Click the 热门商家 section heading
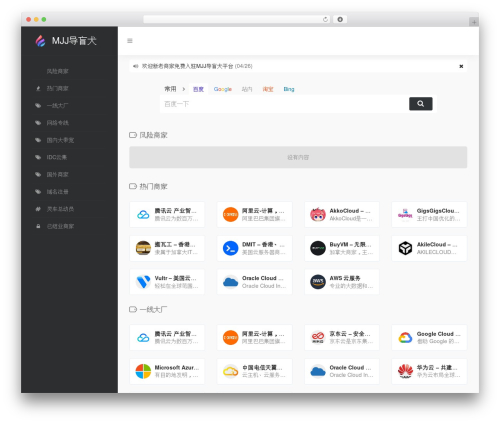The height and width of the screenshot is (423, 500). pos(153,186)
